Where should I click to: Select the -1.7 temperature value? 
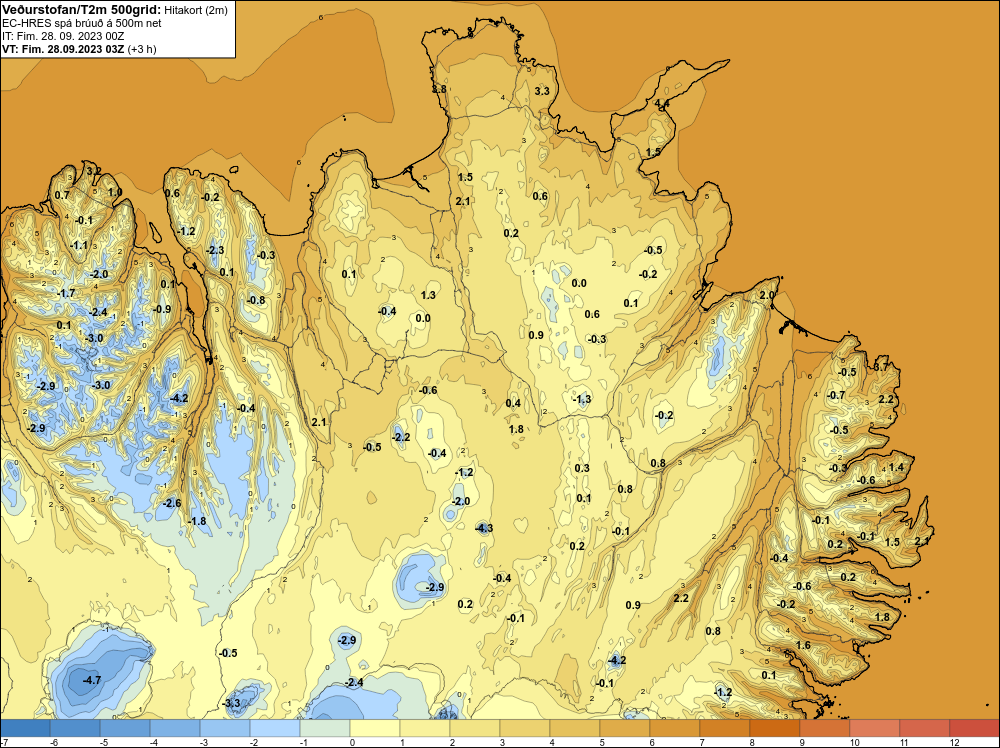click(66, 293)
